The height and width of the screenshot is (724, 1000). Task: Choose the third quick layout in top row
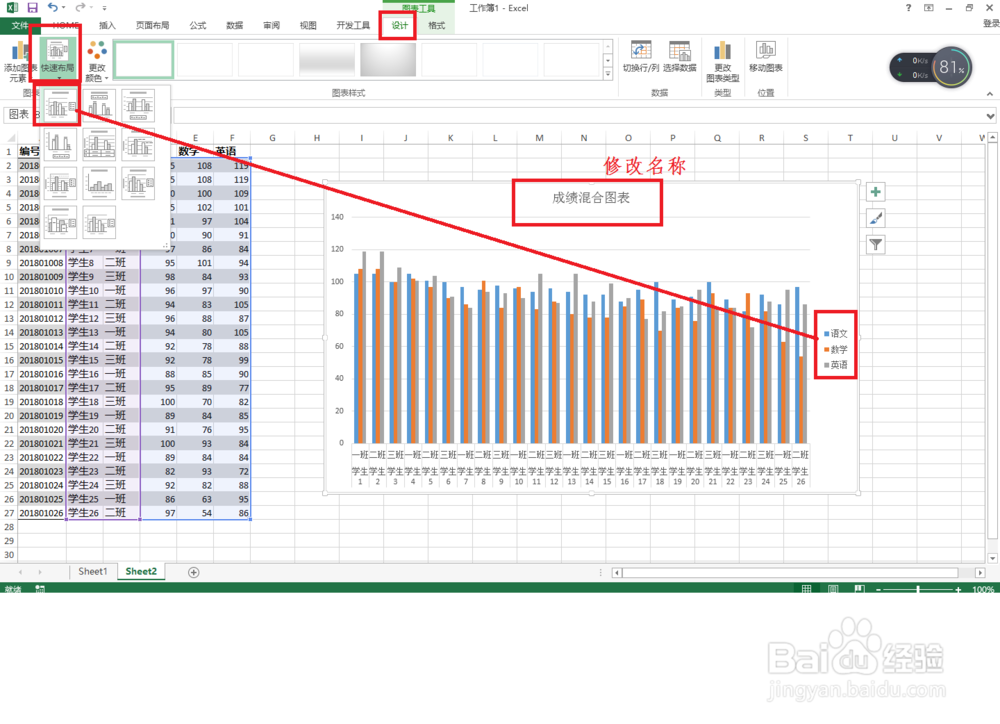tap(138, 106)
